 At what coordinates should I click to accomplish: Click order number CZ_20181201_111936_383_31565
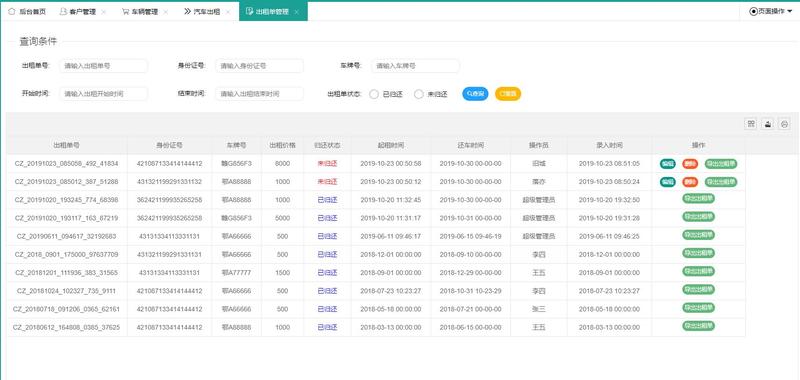pyautogui.click(x=67, y=273)
